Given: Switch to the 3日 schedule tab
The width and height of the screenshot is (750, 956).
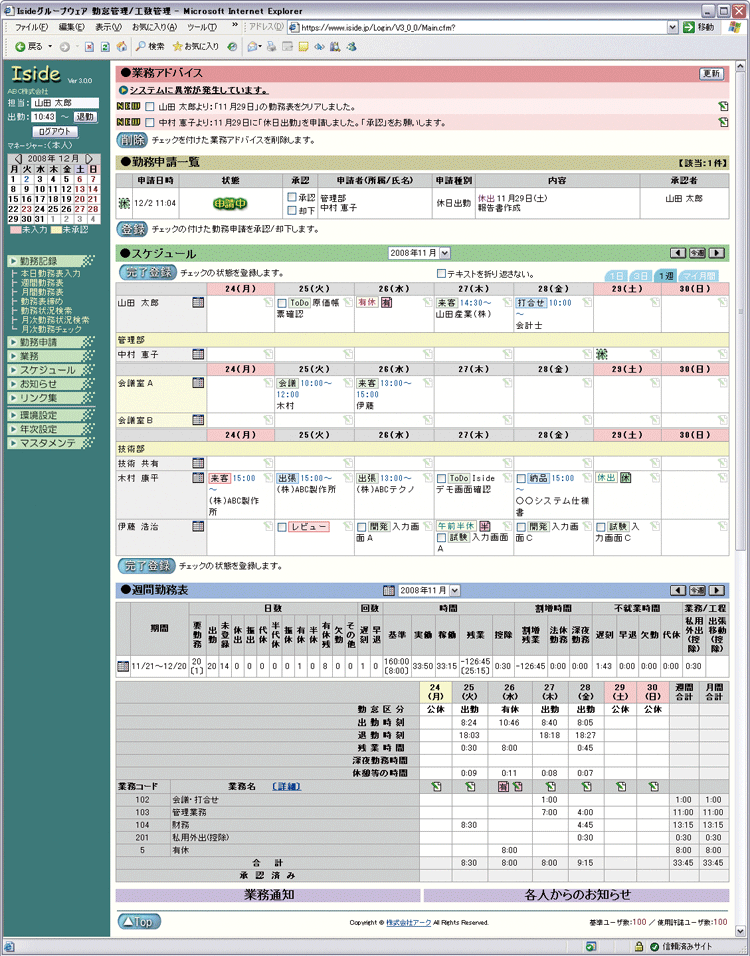Looking at the screenshot, I should tap(640, 276).
